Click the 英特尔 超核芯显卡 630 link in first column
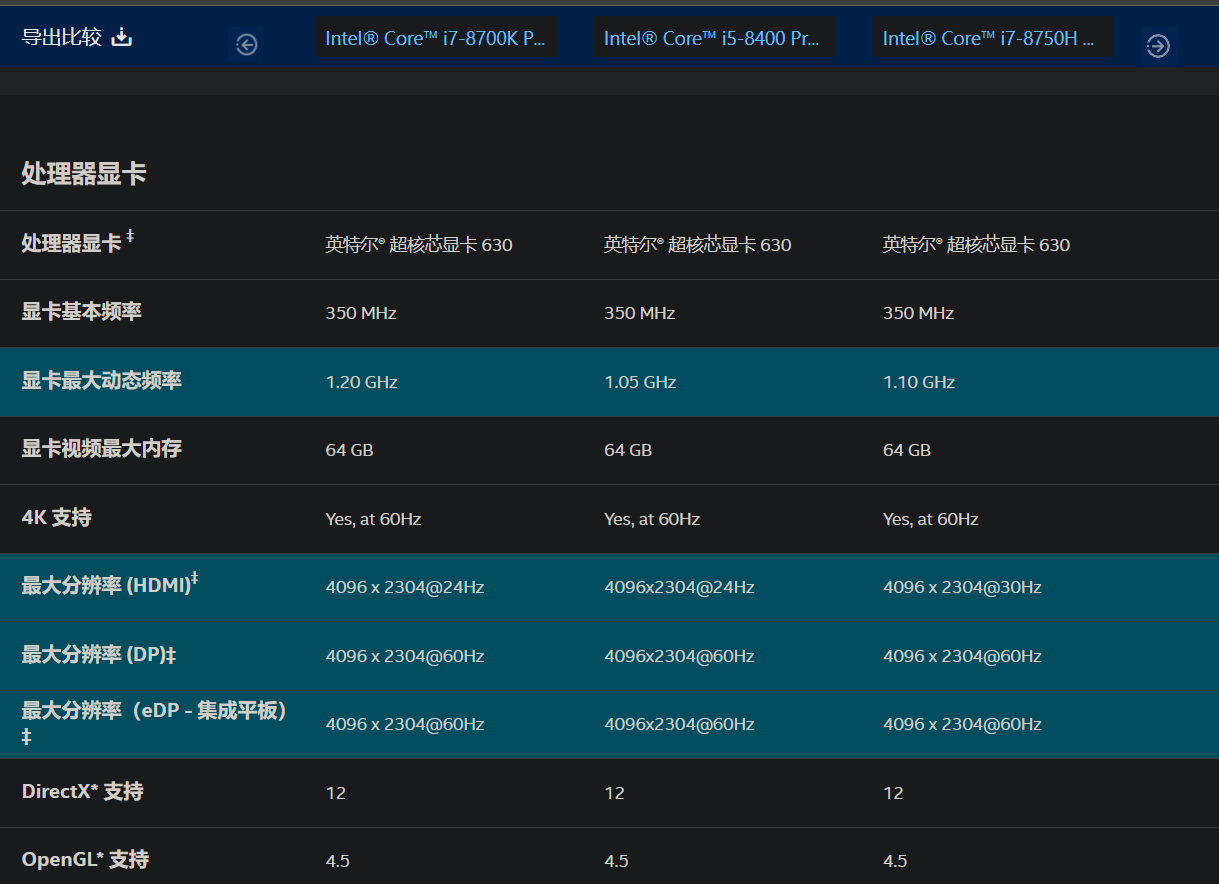1219x884 pixels. 417,244
